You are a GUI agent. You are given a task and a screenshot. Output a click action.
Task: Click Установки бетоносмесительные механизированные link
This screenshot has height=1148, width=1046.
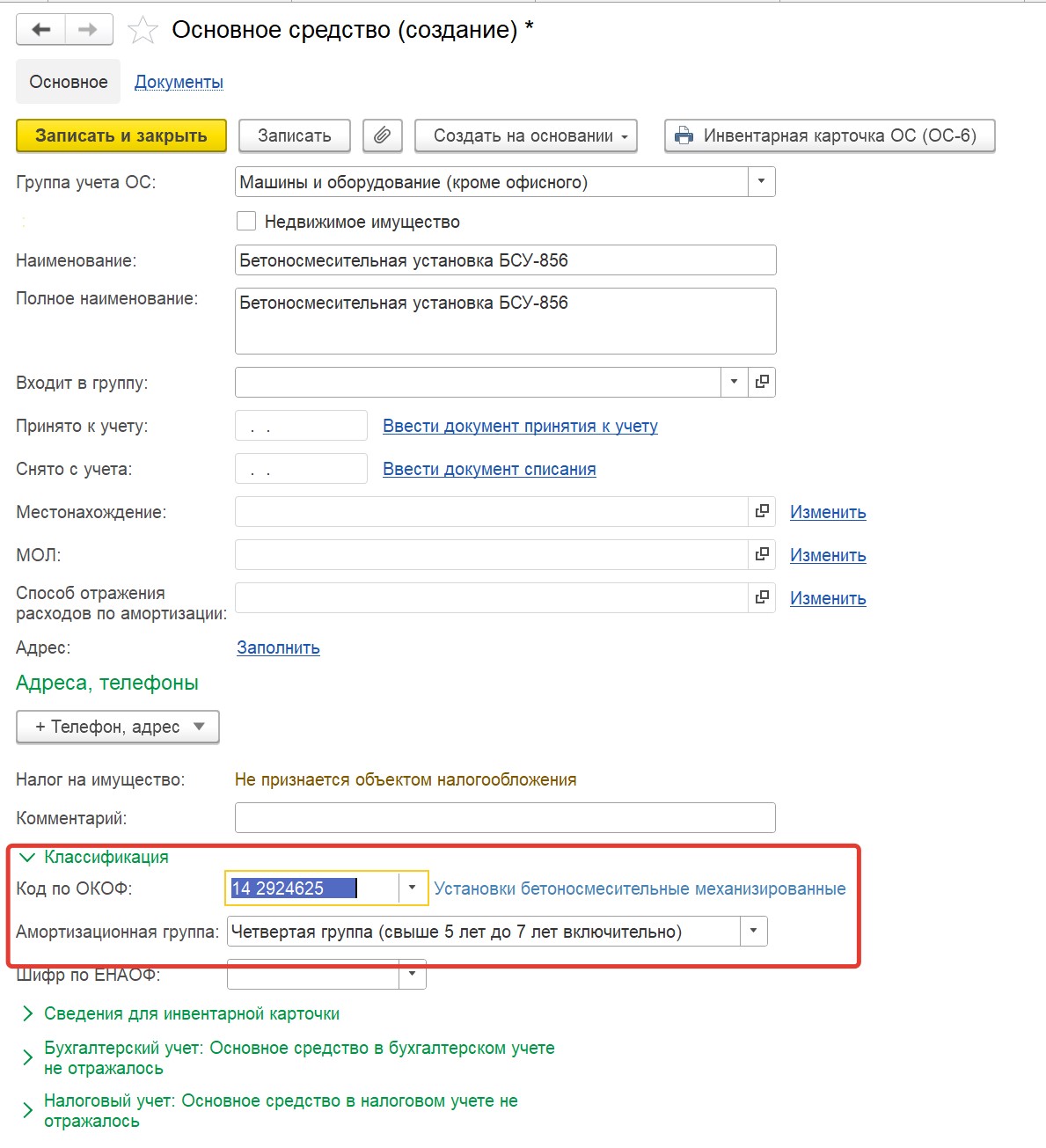pyautogui.click(x=640, y=888)
